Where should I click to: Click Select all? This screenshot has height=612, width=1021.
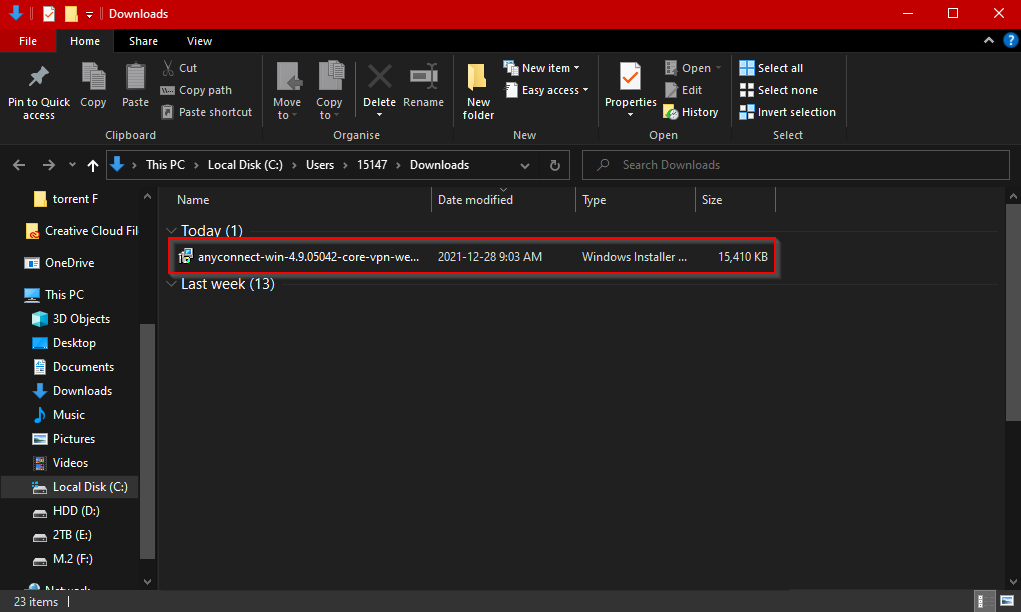pos(771,68)
